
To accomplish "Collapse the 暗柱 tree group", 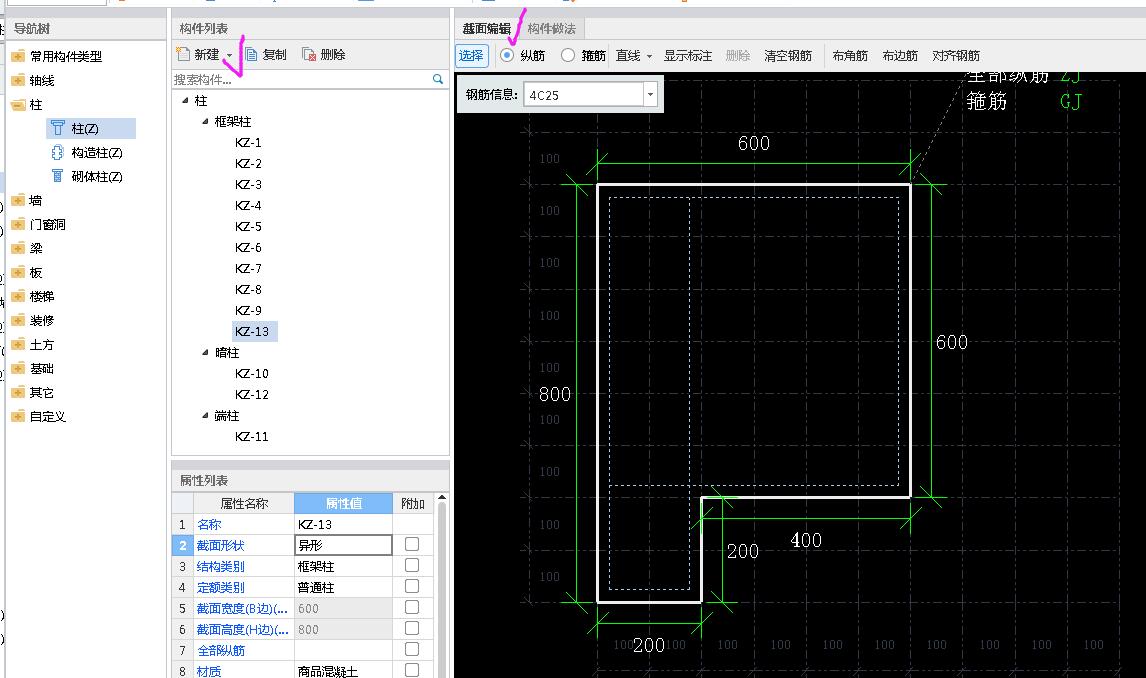I will click(x=205, y=352).
